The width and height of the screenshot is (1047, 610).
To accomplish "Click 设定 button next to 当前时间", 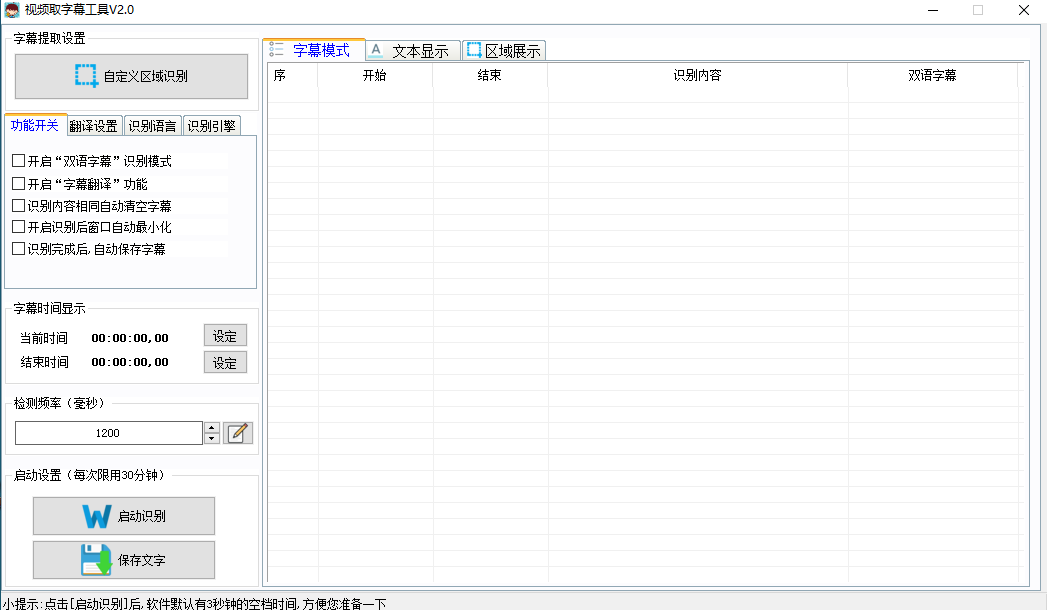I will pos(225,336).
